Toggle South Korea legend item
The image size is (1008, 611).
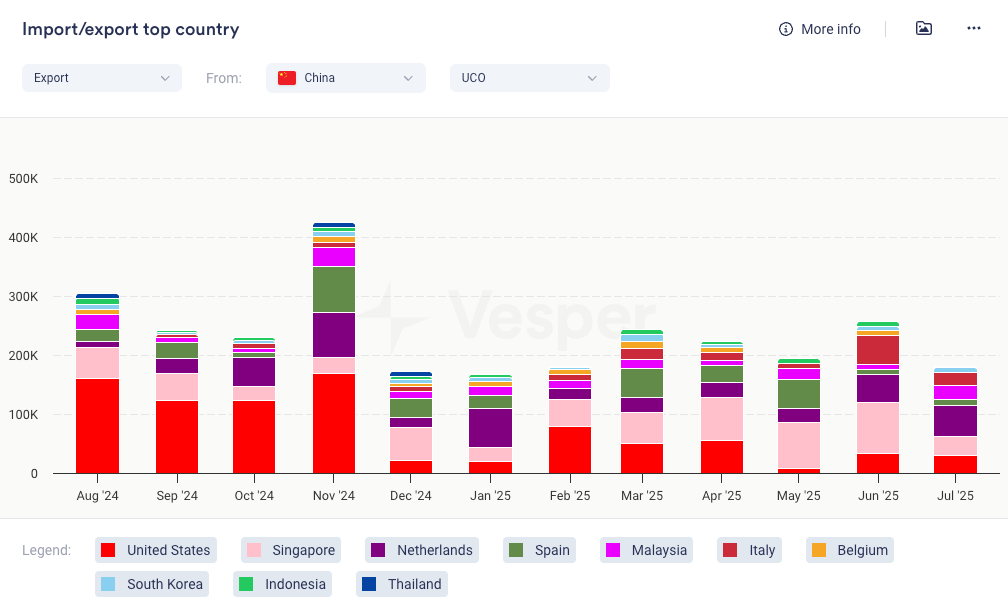[x=153, y=584]
